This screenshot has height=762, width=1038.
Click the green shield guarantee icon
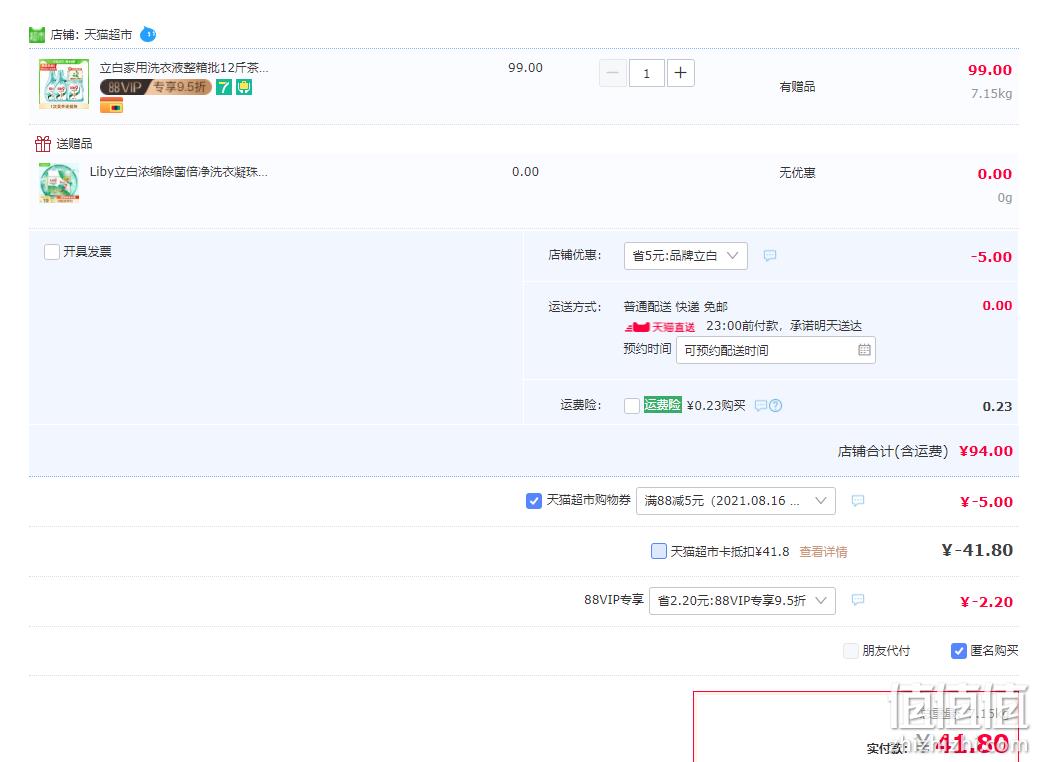pyautogui.click(x=244, y=87)
